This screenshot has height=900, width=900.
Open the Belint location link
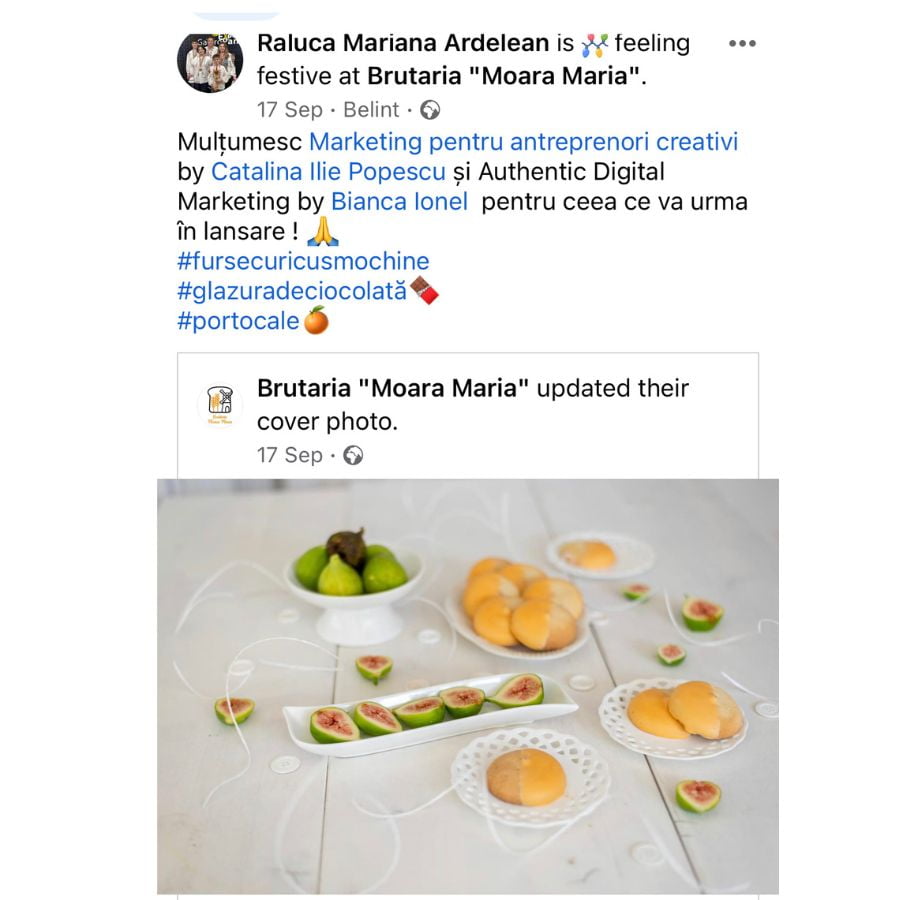click(371, 110)
